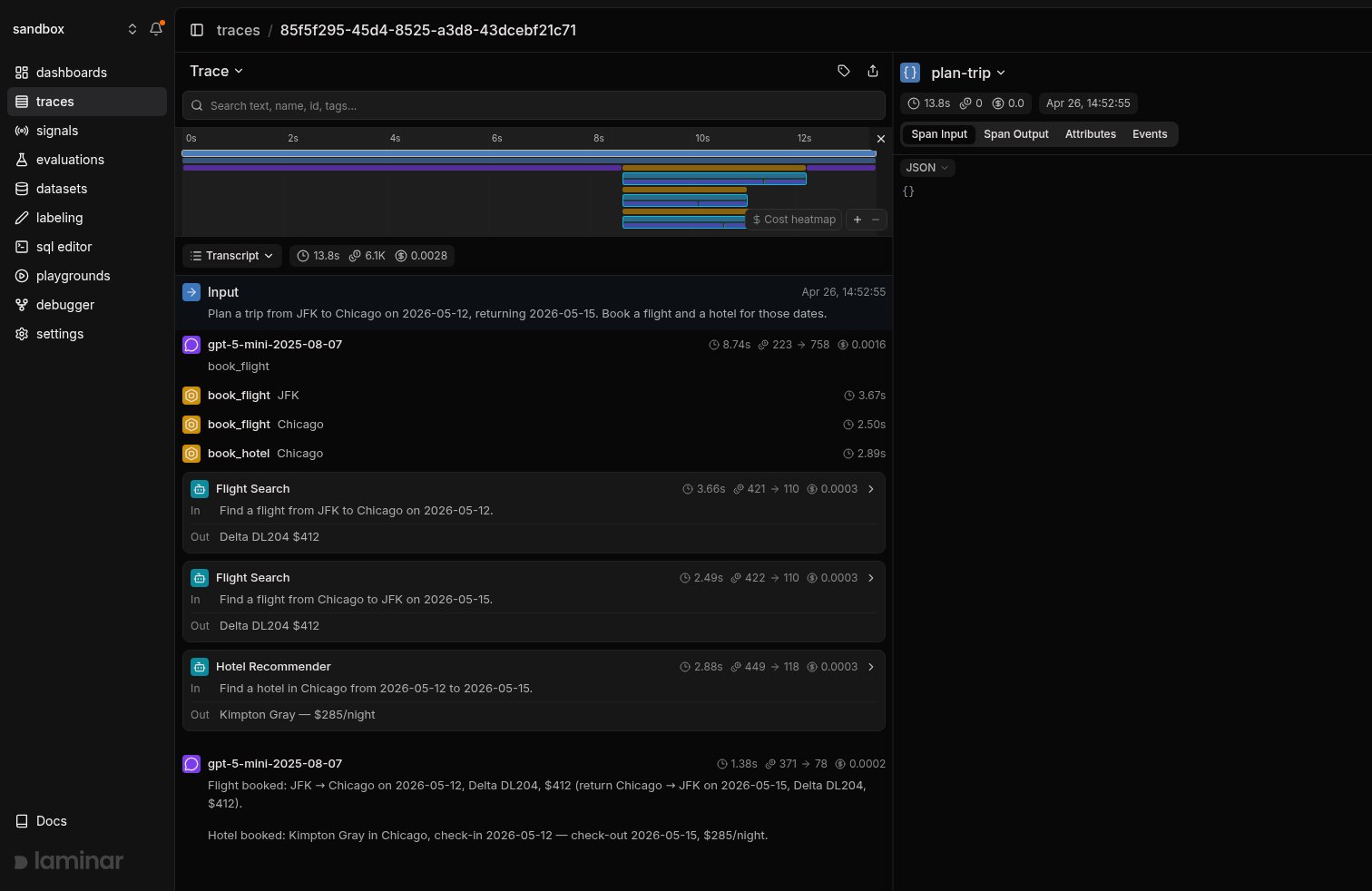The height and width of the screenshot is (891, 1372).
Task: Click the plan-trip span braces icon
Action: pos(910,73)
